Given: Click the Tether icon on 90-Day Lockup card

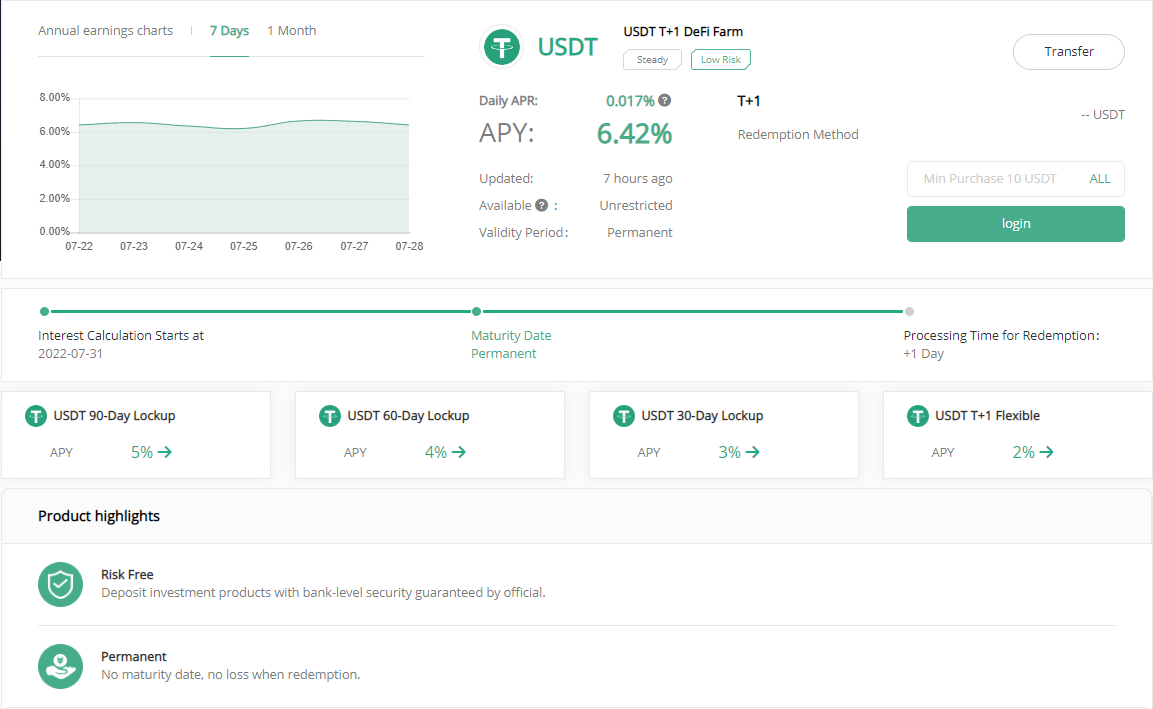Looking at the screenshot, I should [36, 416].
